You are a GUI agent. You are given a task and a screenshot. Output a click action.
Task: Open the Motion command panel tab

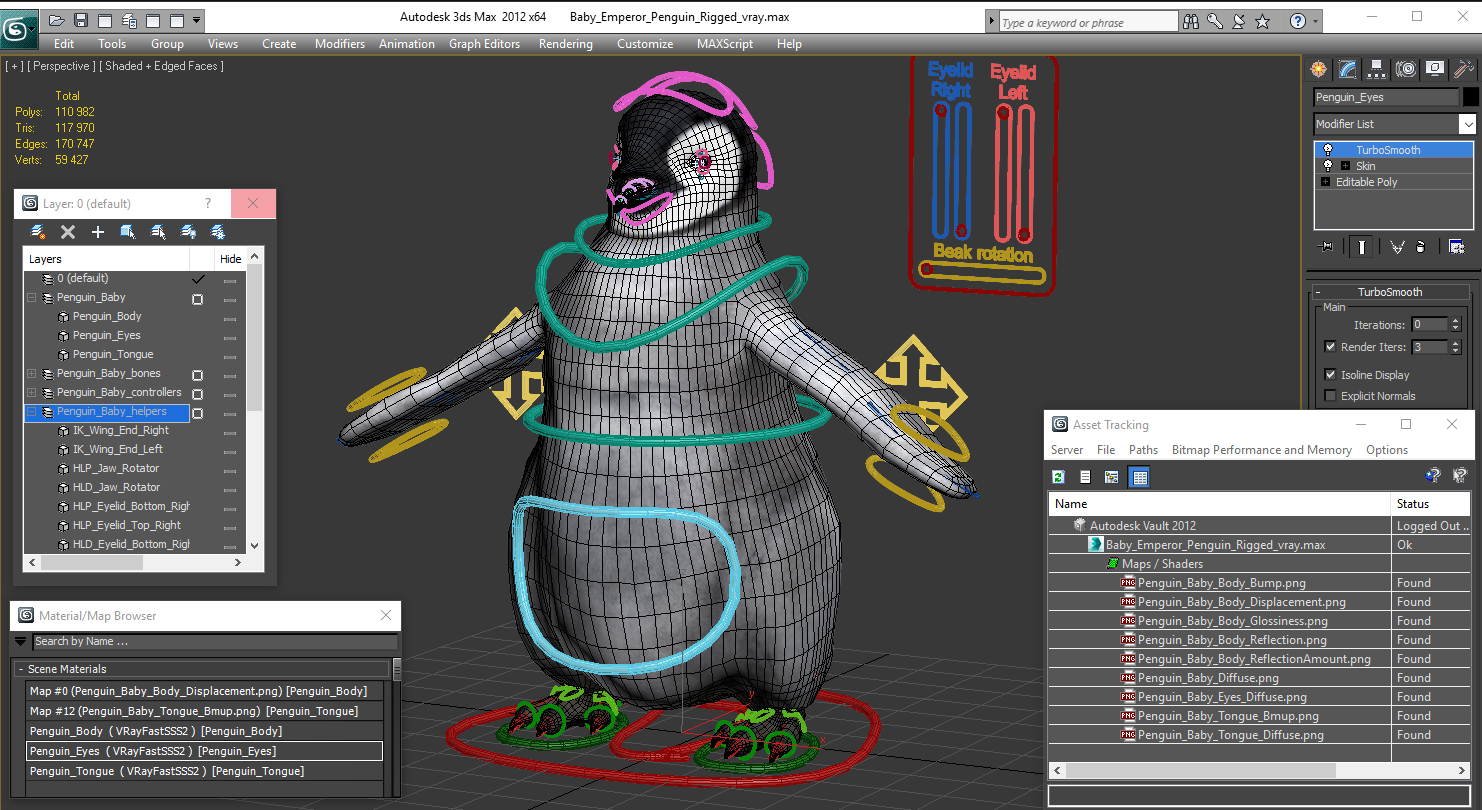1407,69
